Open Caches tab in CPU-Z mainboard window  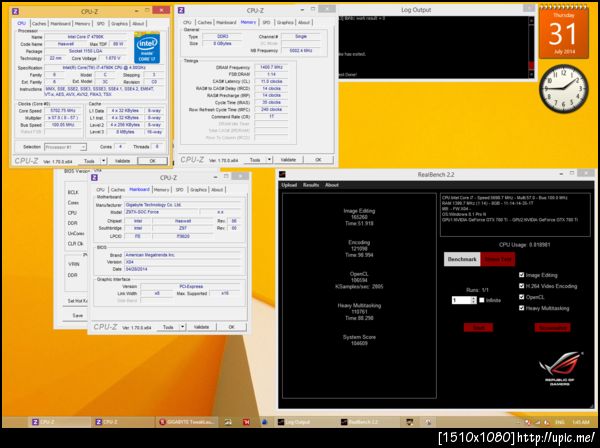coord(118,190)
